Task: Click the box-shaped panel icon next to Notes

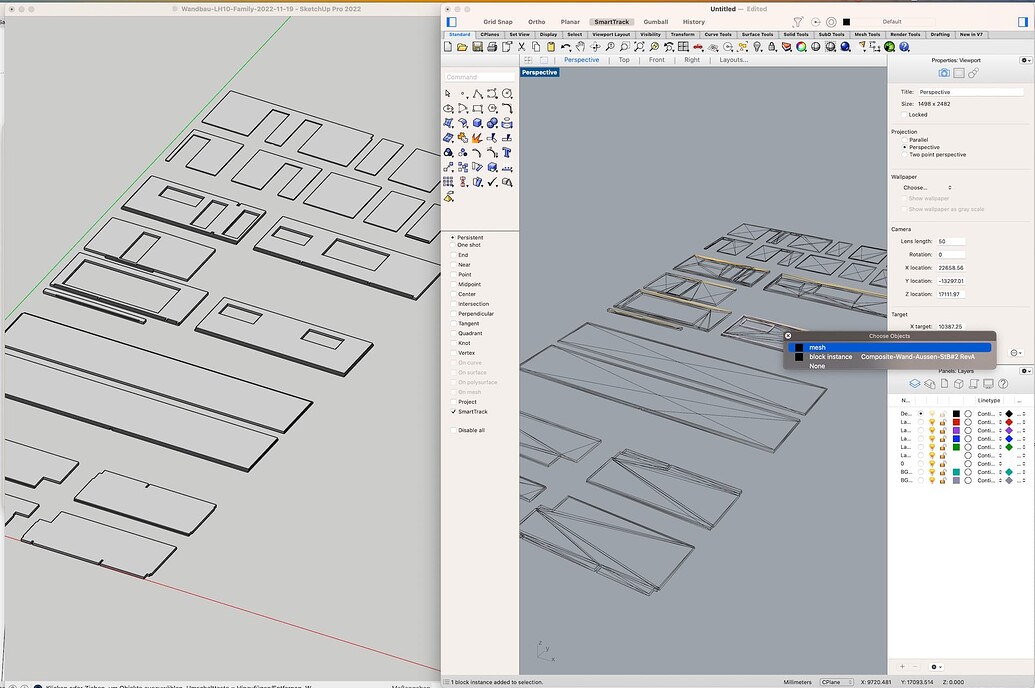Action: click(959, 383)
